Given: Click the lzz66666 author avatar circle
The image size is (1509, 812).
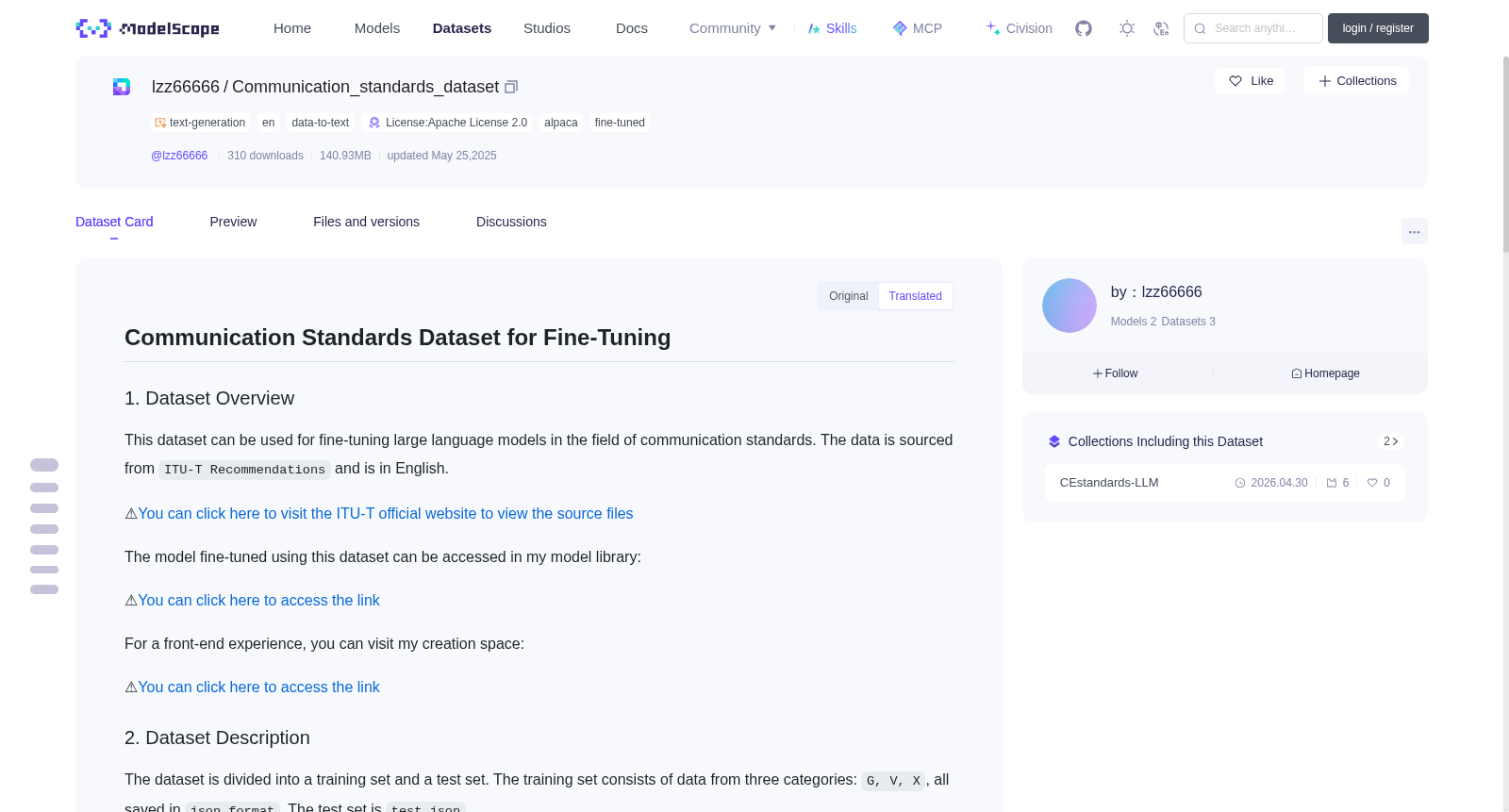Looking at the screenshot, I should pyautogui.click(x=1070, y=306).
